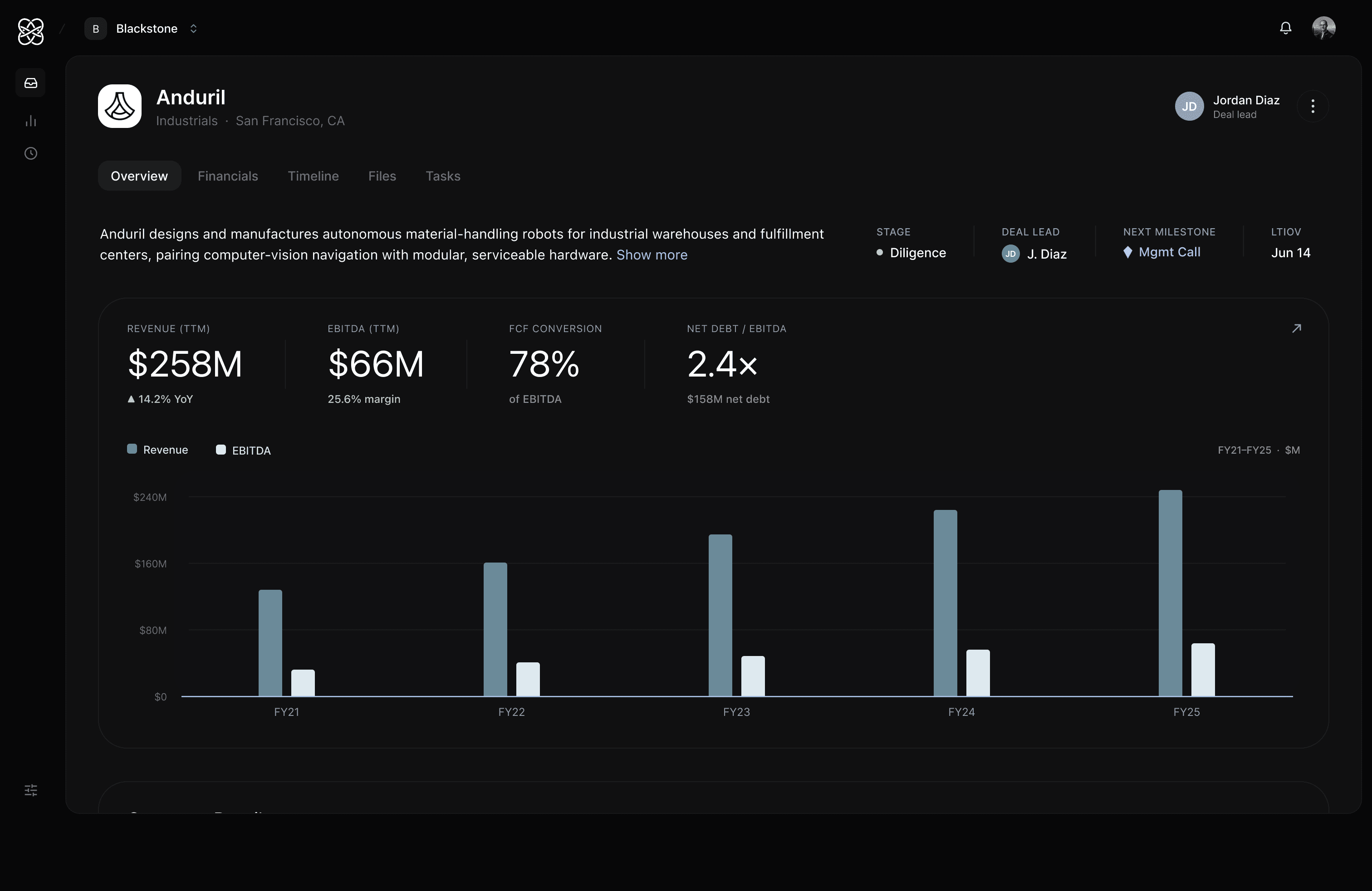Click the 2.4× net debt ratio

[x=722, y=364]
